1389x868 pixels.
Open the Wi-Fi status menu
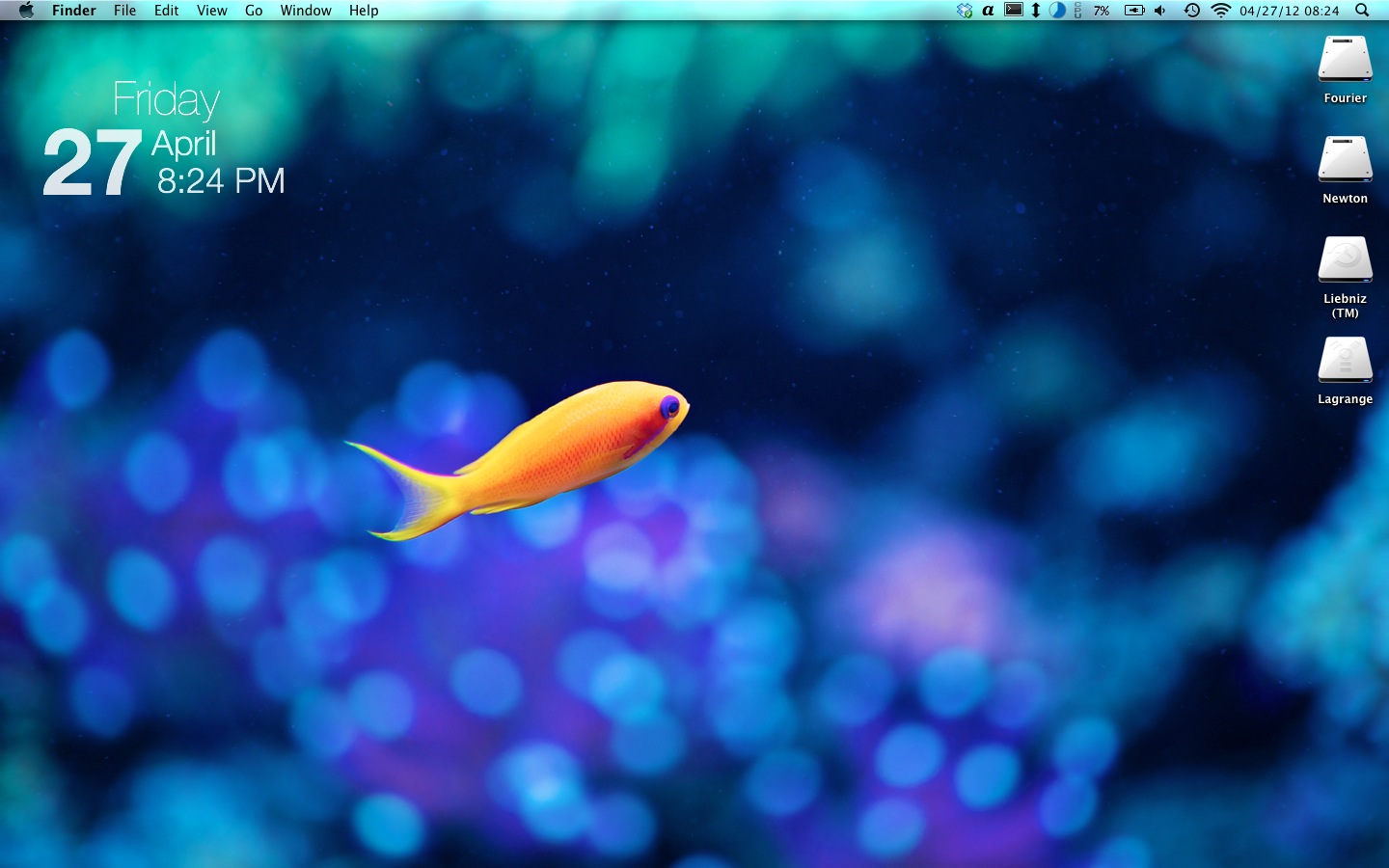pos(1221,11)
